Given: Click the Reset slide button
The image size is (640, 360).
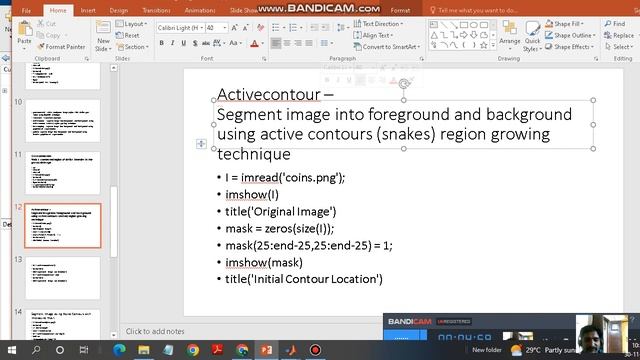Looking at the screenshot, I should click(127, 36).
